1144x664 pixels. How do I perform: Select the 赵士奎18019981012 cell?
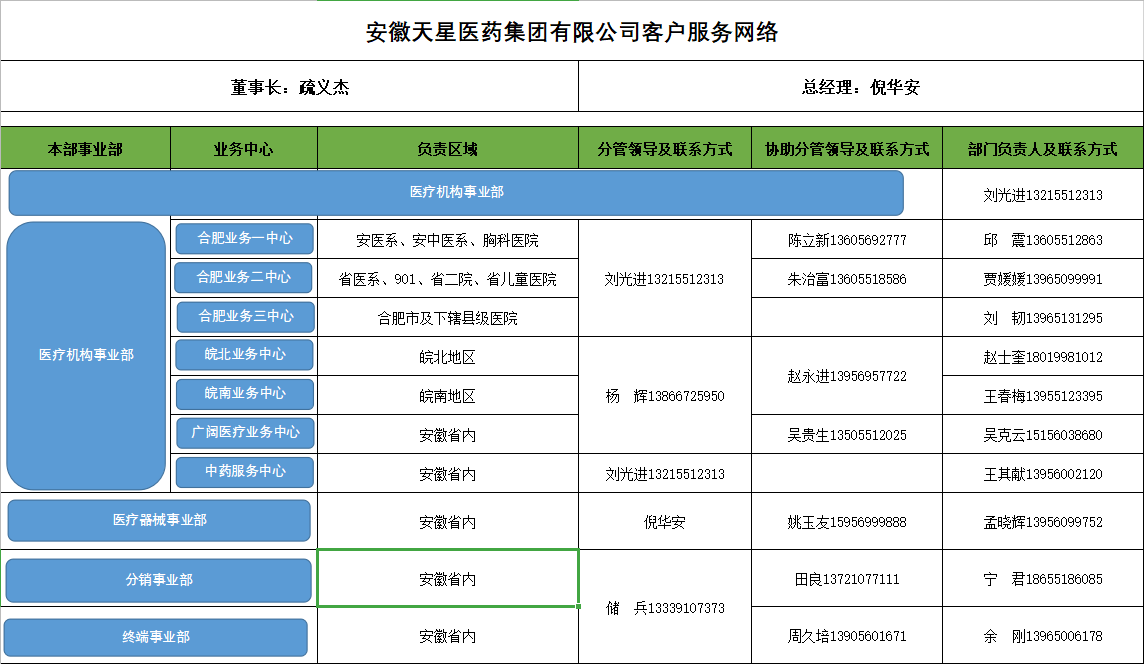1043,357
